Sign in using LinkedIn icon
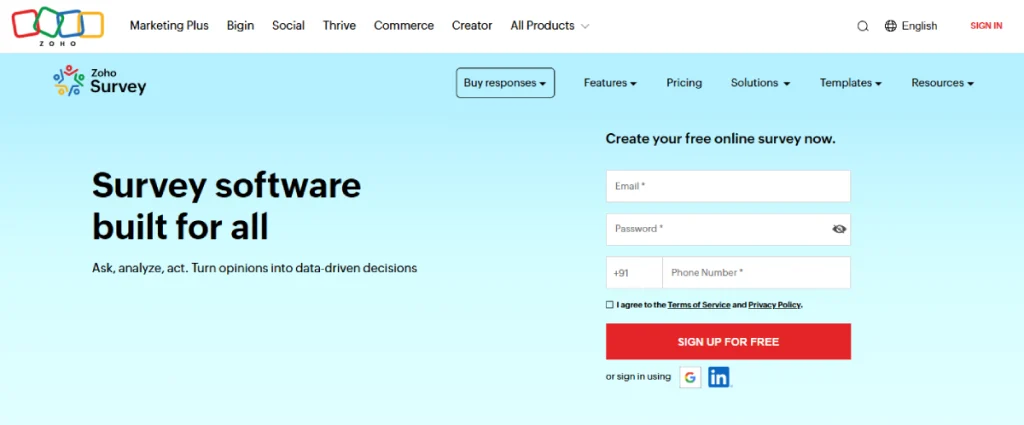Screen dimensions: 1024x425 pos(719,377)
